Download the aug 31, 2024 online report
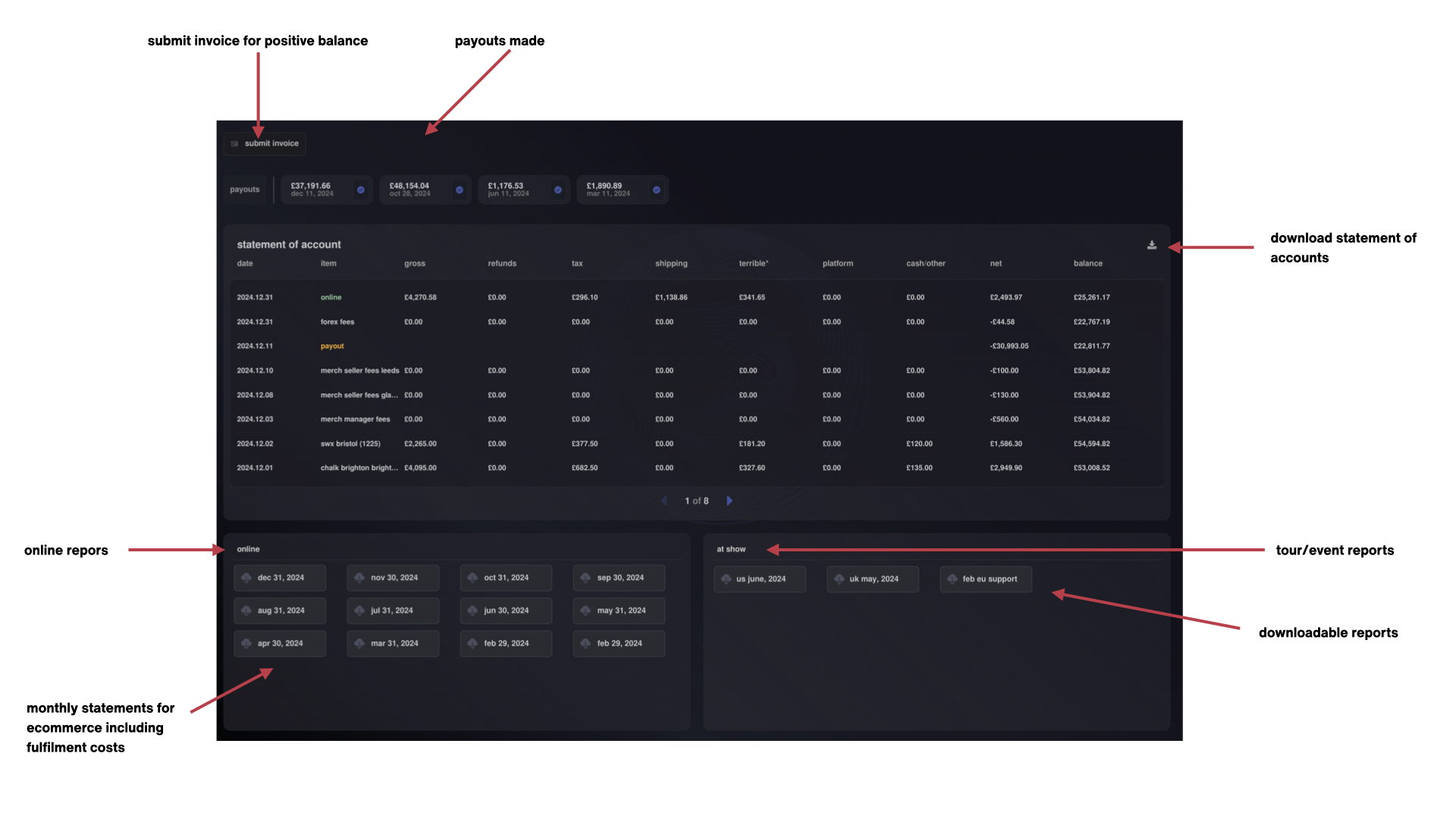 click(280, 610)
